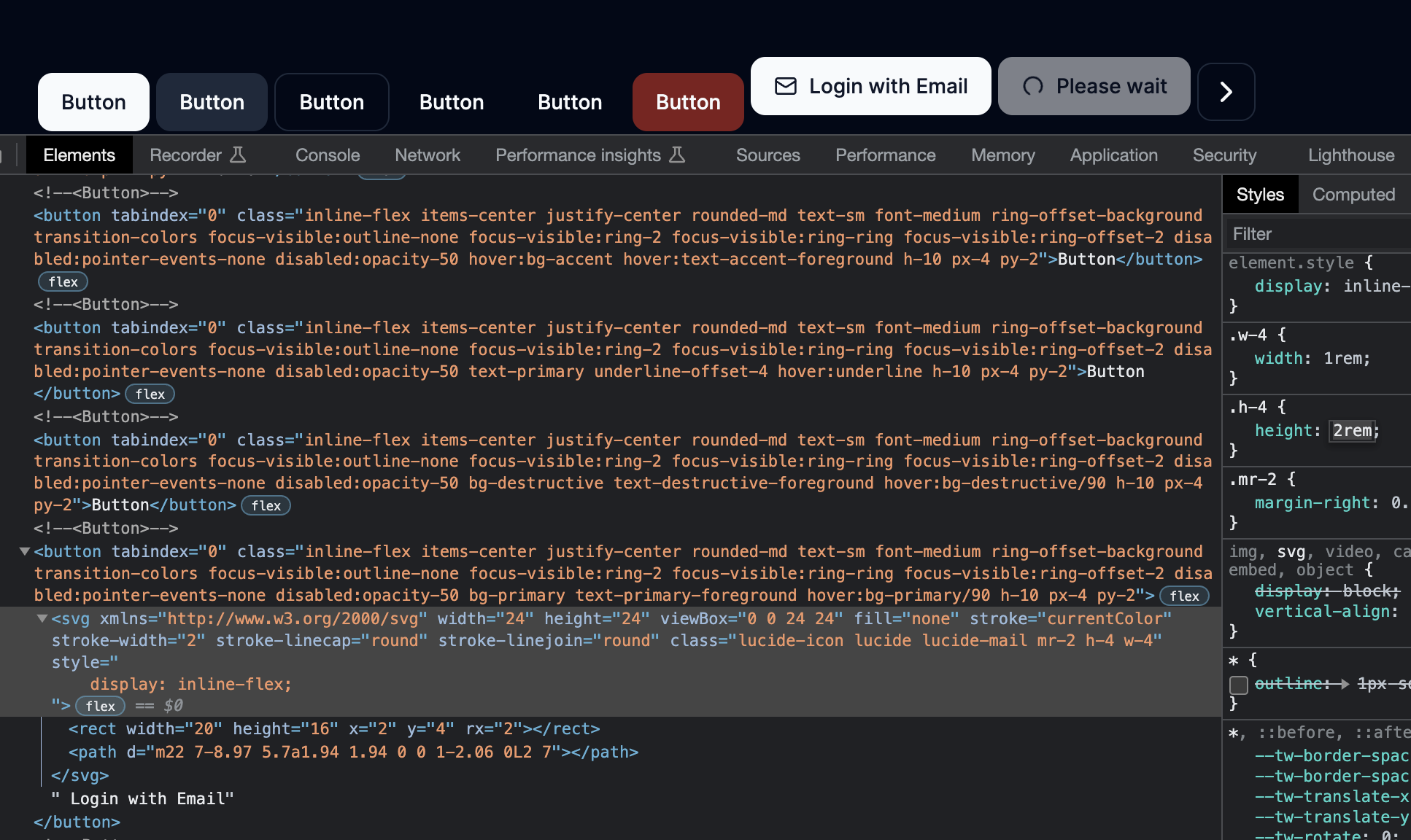This screenshot has width=1411, height=840.
Task: Click the right-chevron arrow button at top right
Action: (1226, 93)
